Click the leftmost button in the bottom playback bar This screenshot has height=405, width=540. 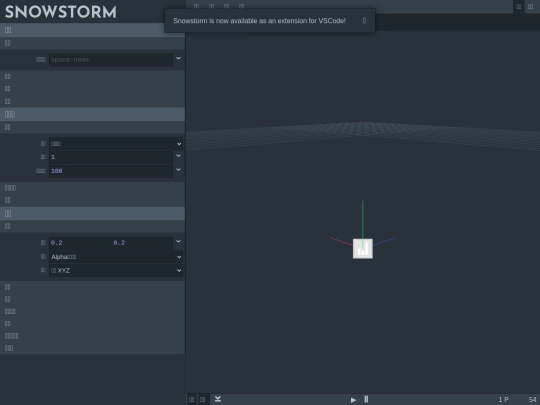point(191,399)
